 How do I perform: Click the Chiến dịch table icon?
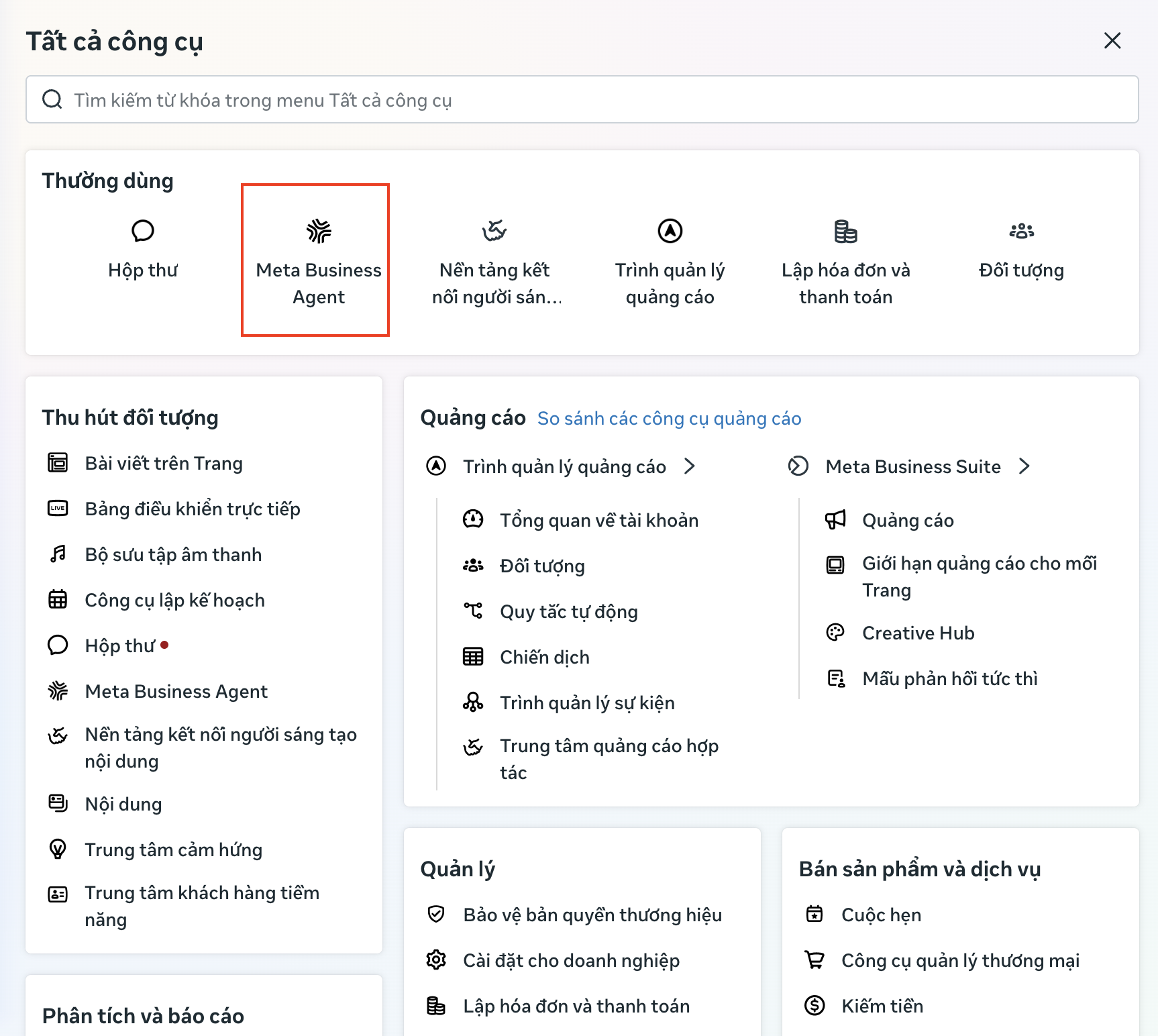tap(473, 656)
